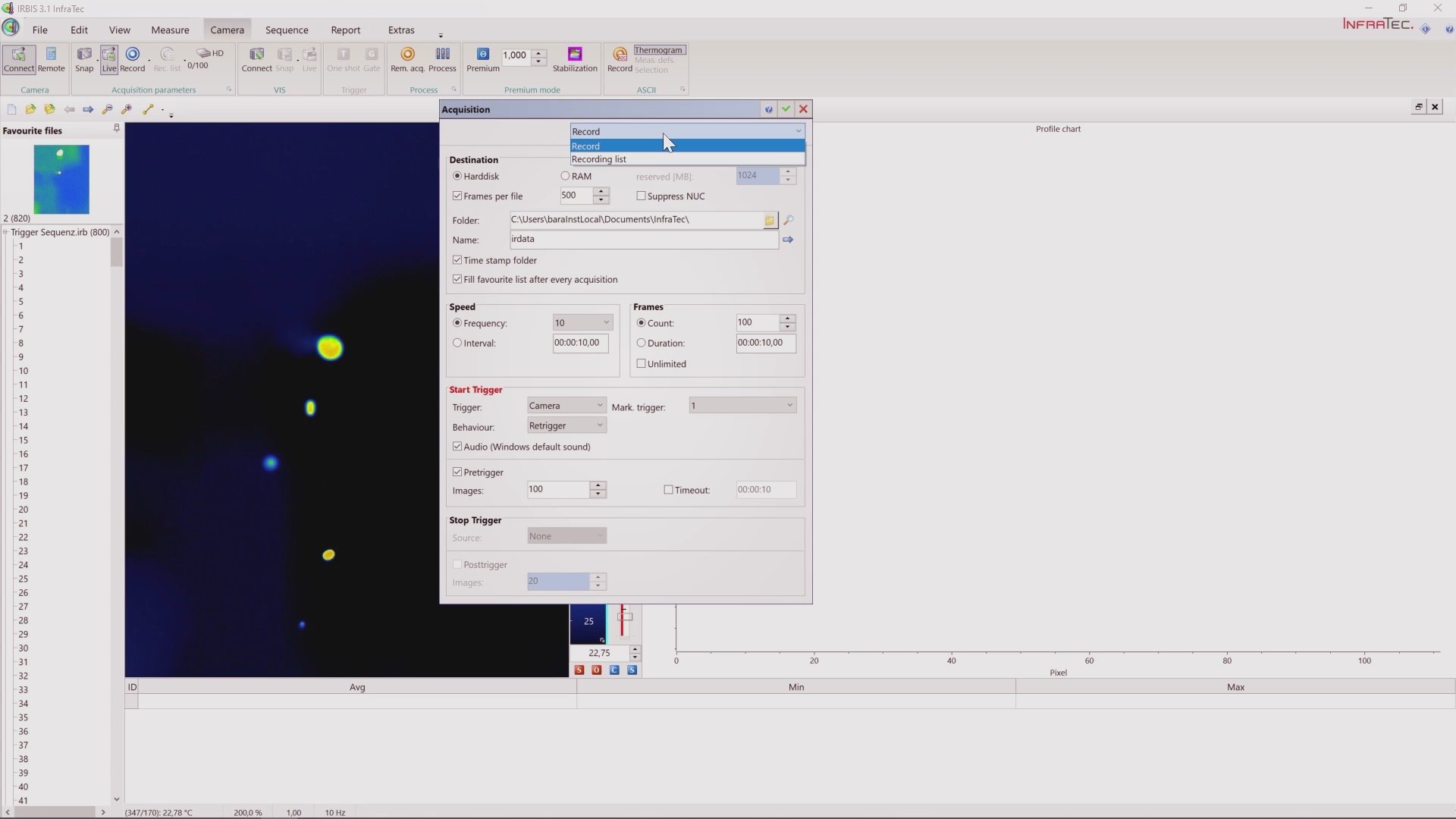
Task: Choose Recording list from the dropdown
Action: click(599, 159)
